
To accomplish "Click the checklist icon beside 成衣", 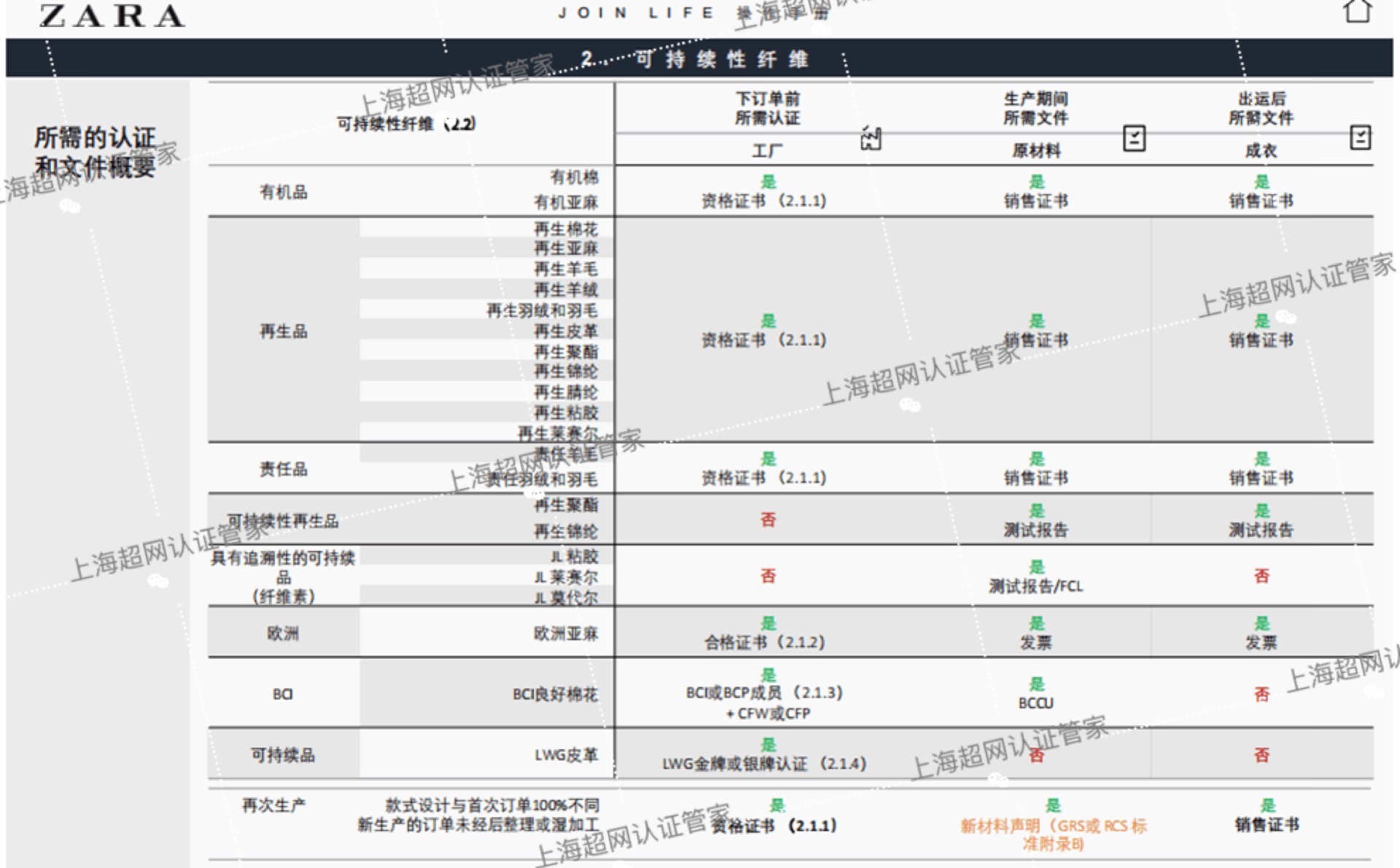I will (x=1360, y=138).
